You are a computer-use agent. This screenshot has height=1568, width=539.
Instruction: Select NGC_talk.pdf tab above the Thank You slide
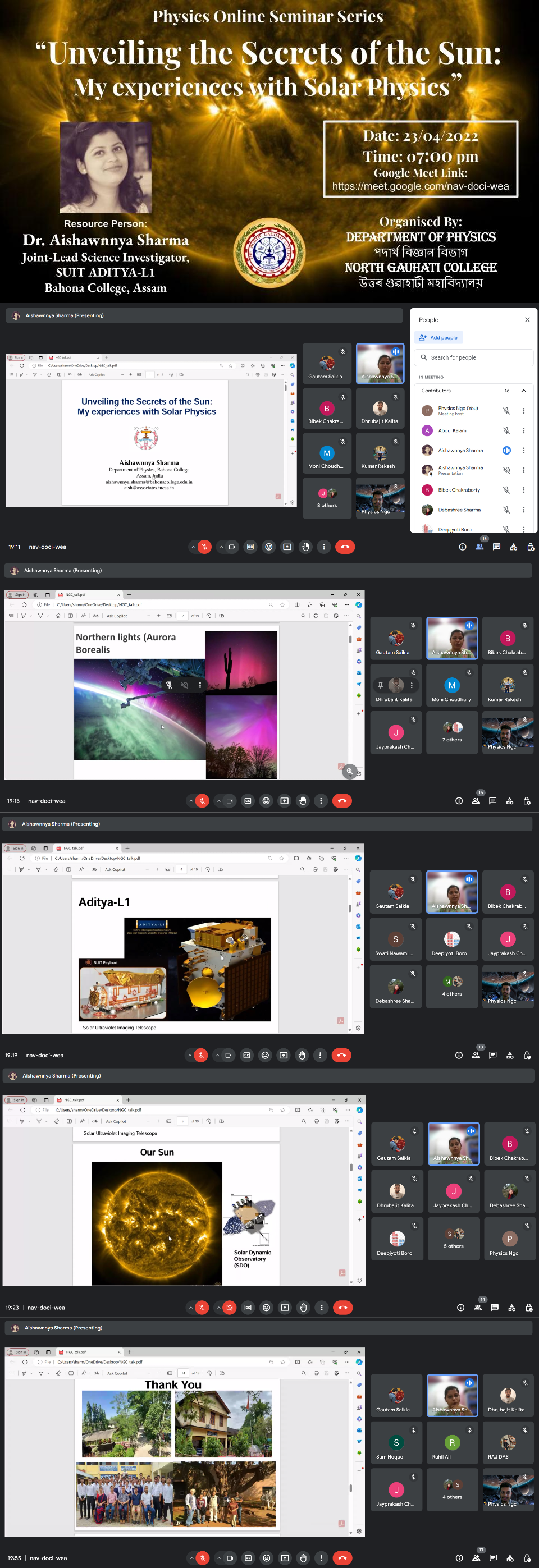coord(76,1352)
